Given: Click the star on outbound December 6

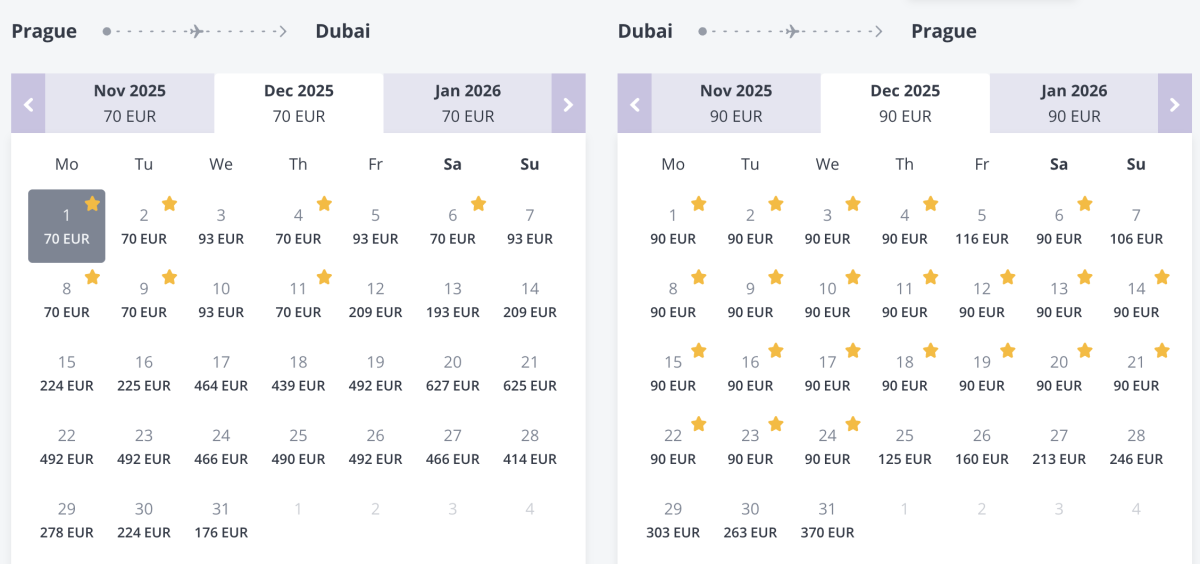Looking at the screenshot, I should (x=478, y=204).
